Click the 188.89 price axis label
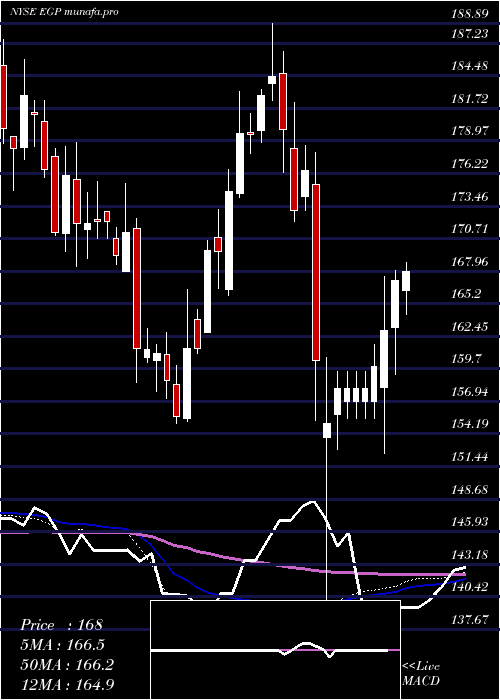Screen dimensions: 500x700 tap(469, 14)
